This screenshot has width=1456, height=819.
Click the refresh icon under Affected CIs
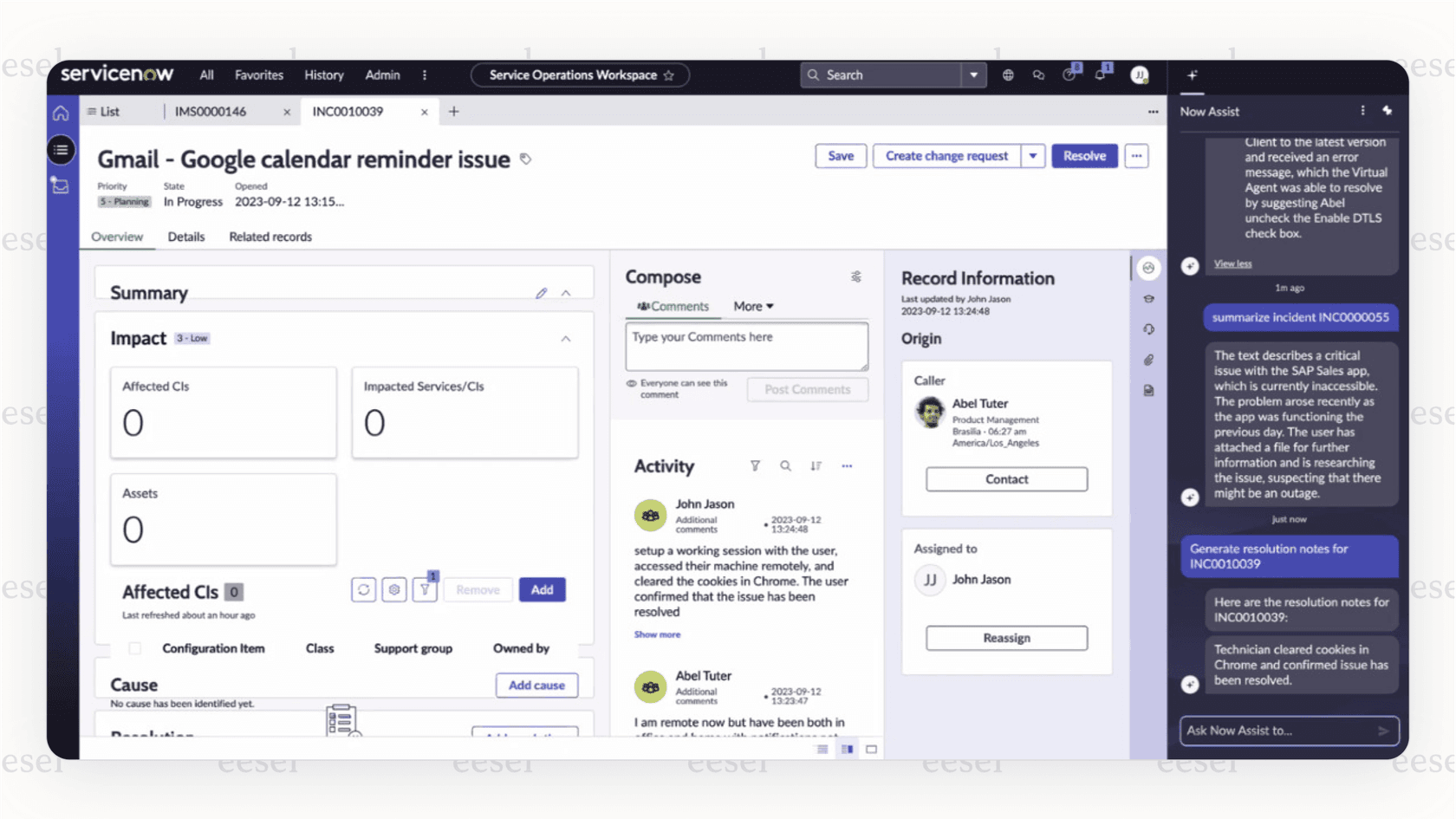click(363, 589)
